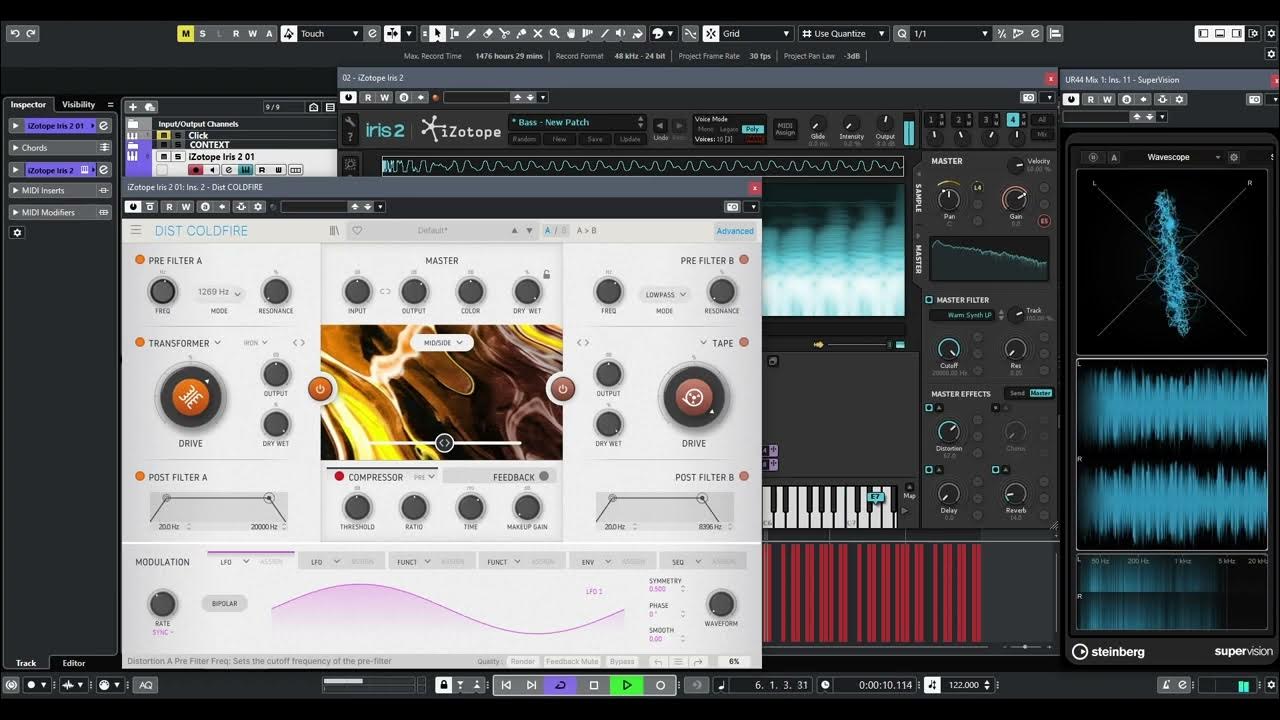Image resolution: width=1280 pixels, height=720 pixels.
Task: Switch to Editor tab at bottom
Action: (74, 663)
